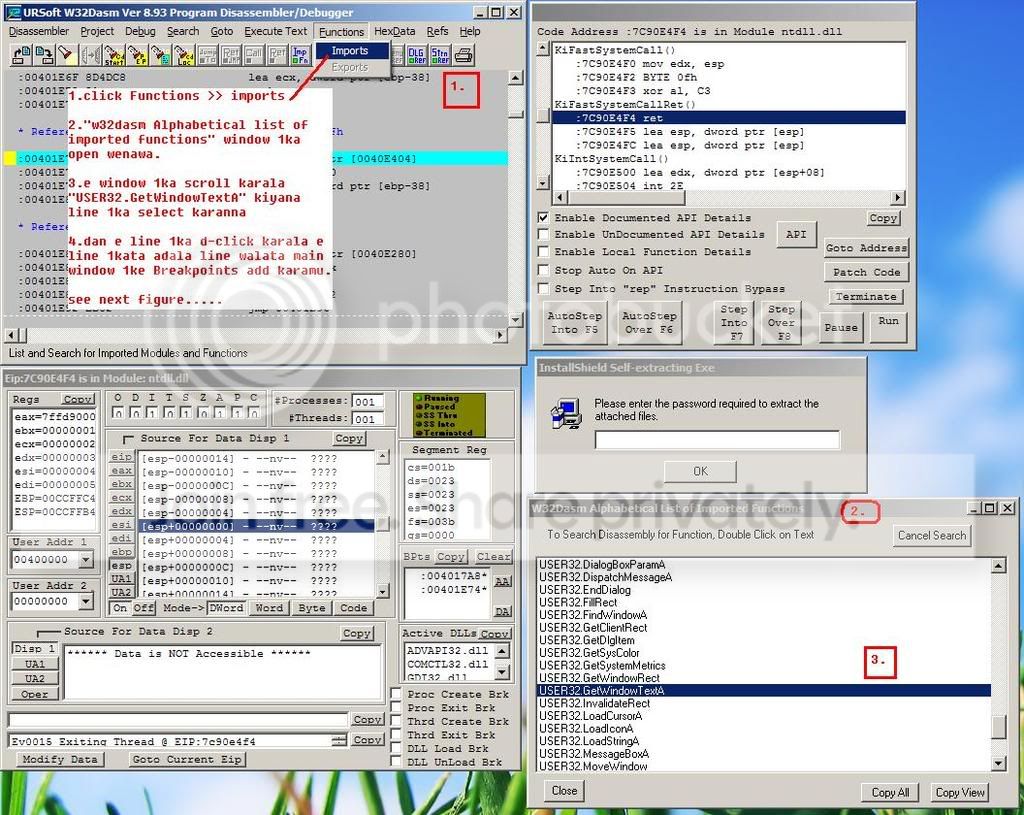Uncheck Enable Documented API Details

(543, 217)
